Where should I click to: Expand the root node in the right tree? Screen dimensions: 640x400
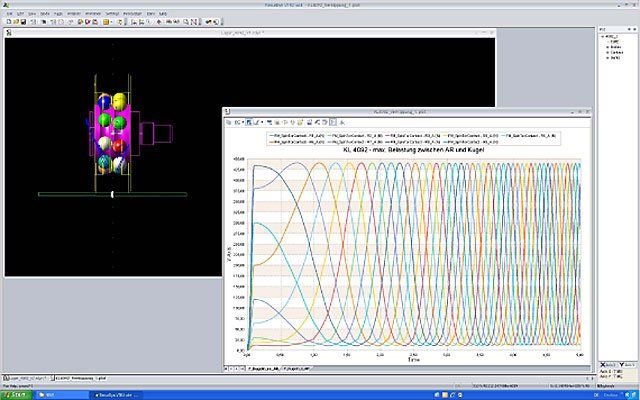pyautogui.click(x=600, y=37)
